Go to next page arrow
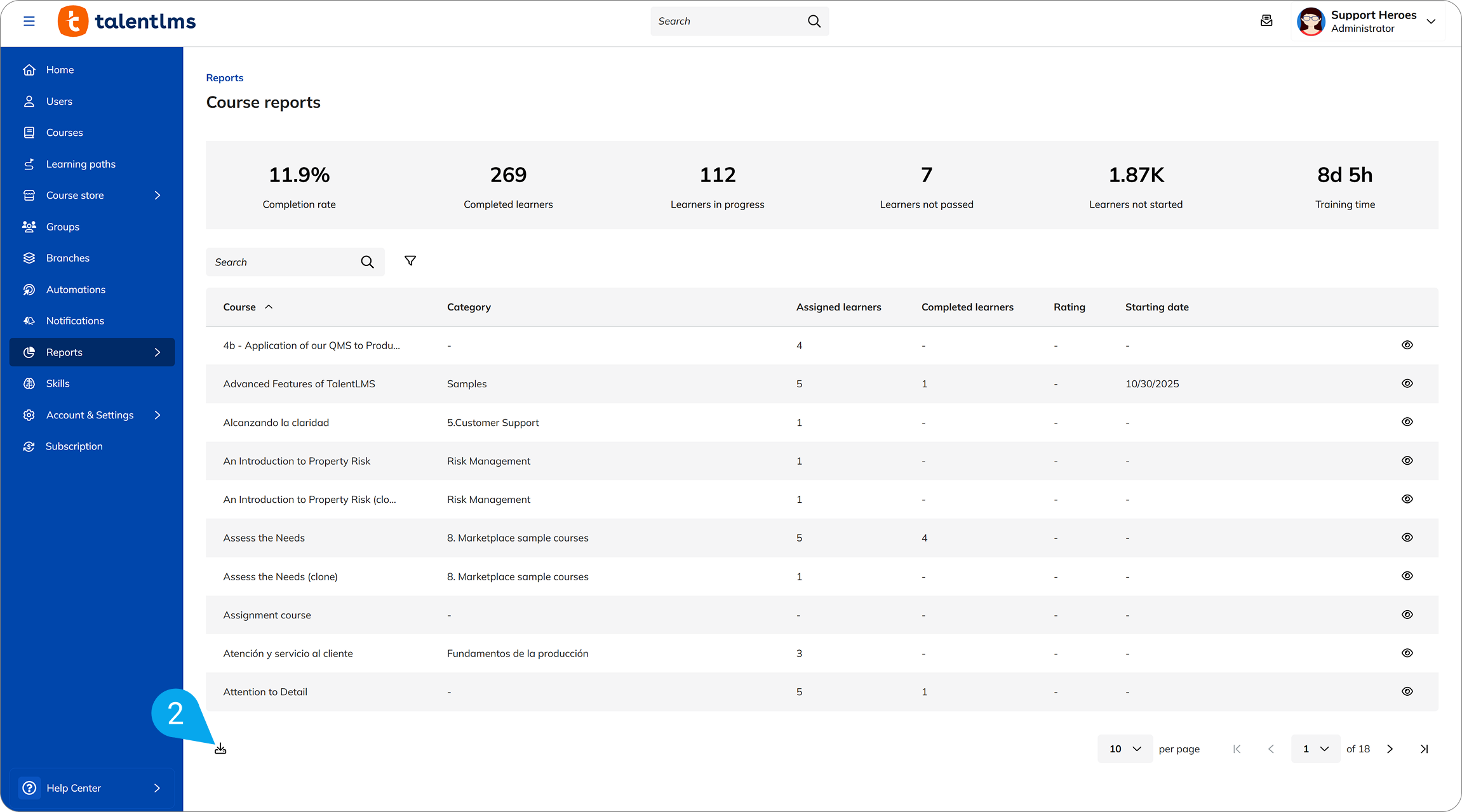 click(x=1390, y=749)
